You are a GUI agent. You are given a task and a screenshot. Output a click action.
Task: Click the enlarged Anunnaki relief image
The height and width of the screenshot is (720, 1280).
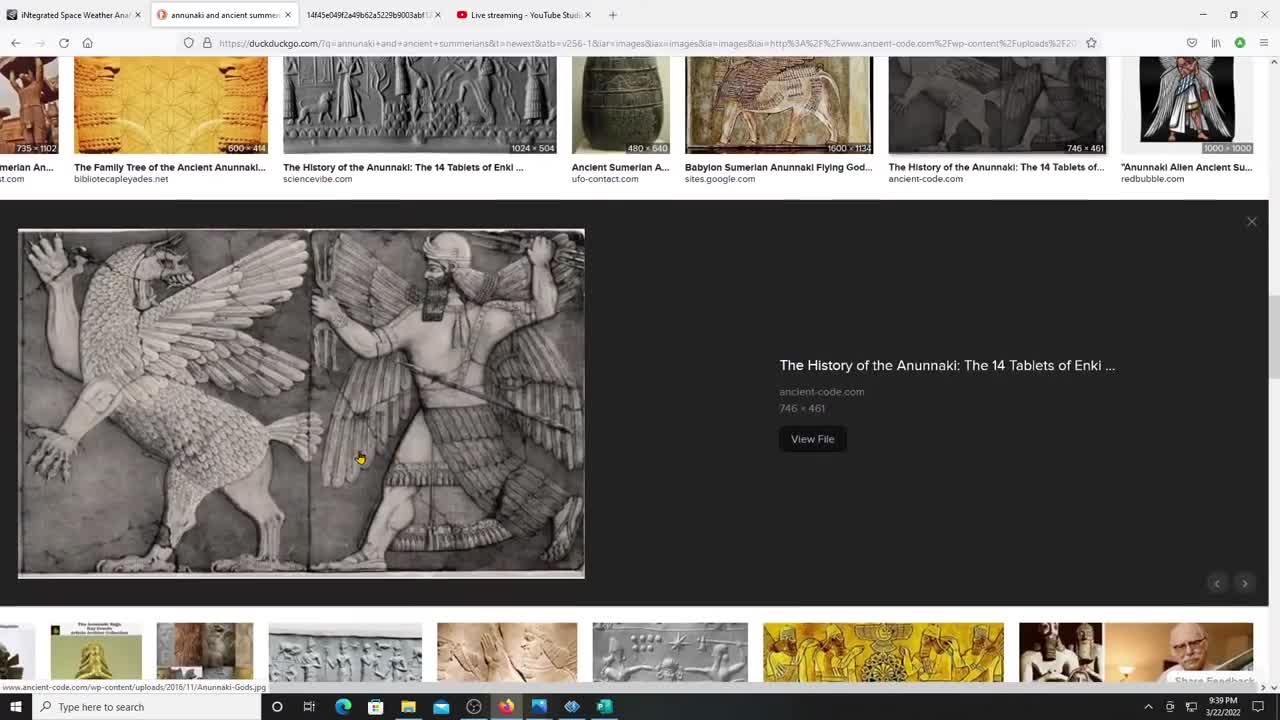301,404
